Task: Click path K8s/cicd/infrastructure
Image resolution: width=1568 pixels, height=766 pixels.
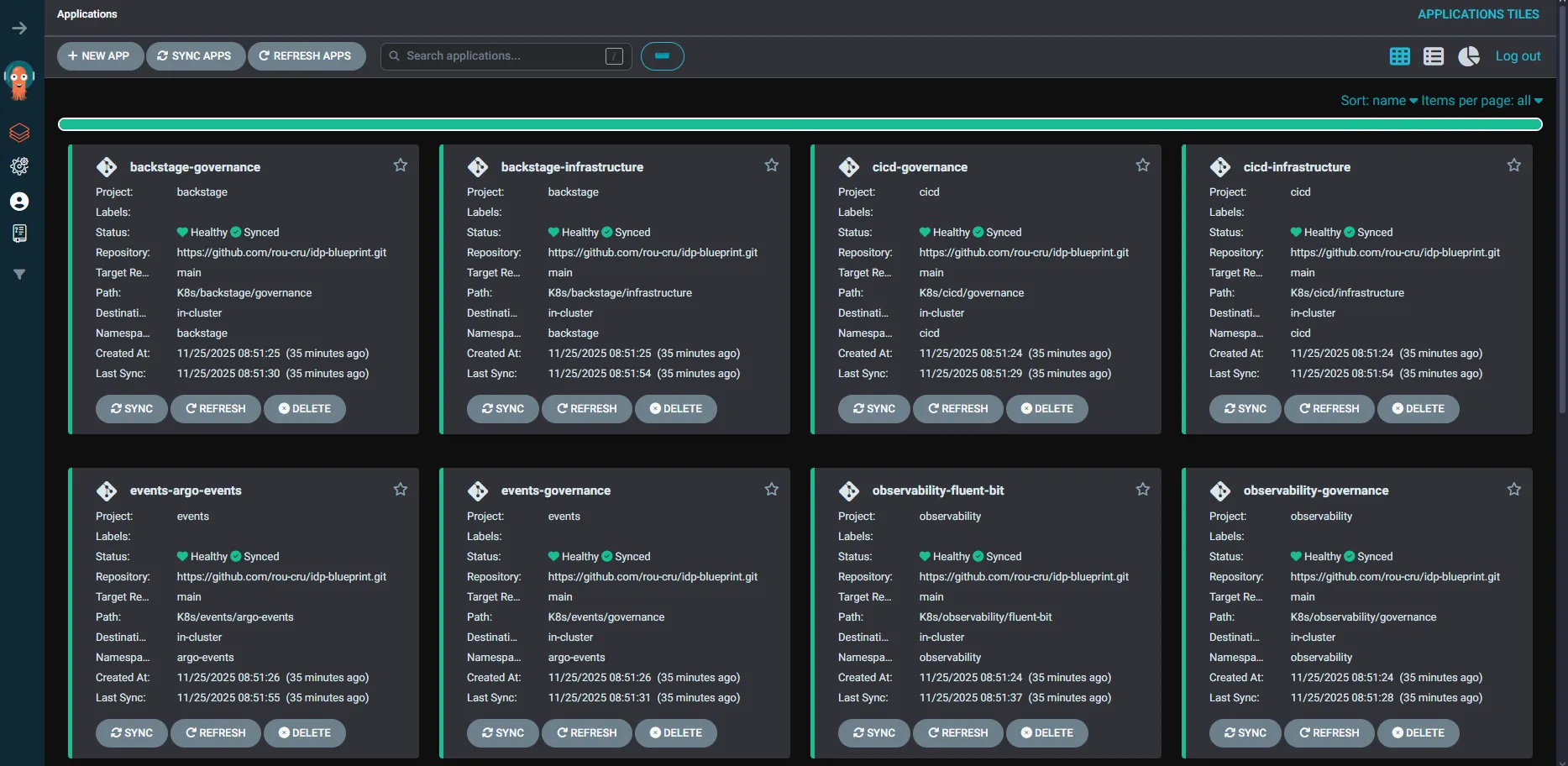Action: click(1347, 293)
